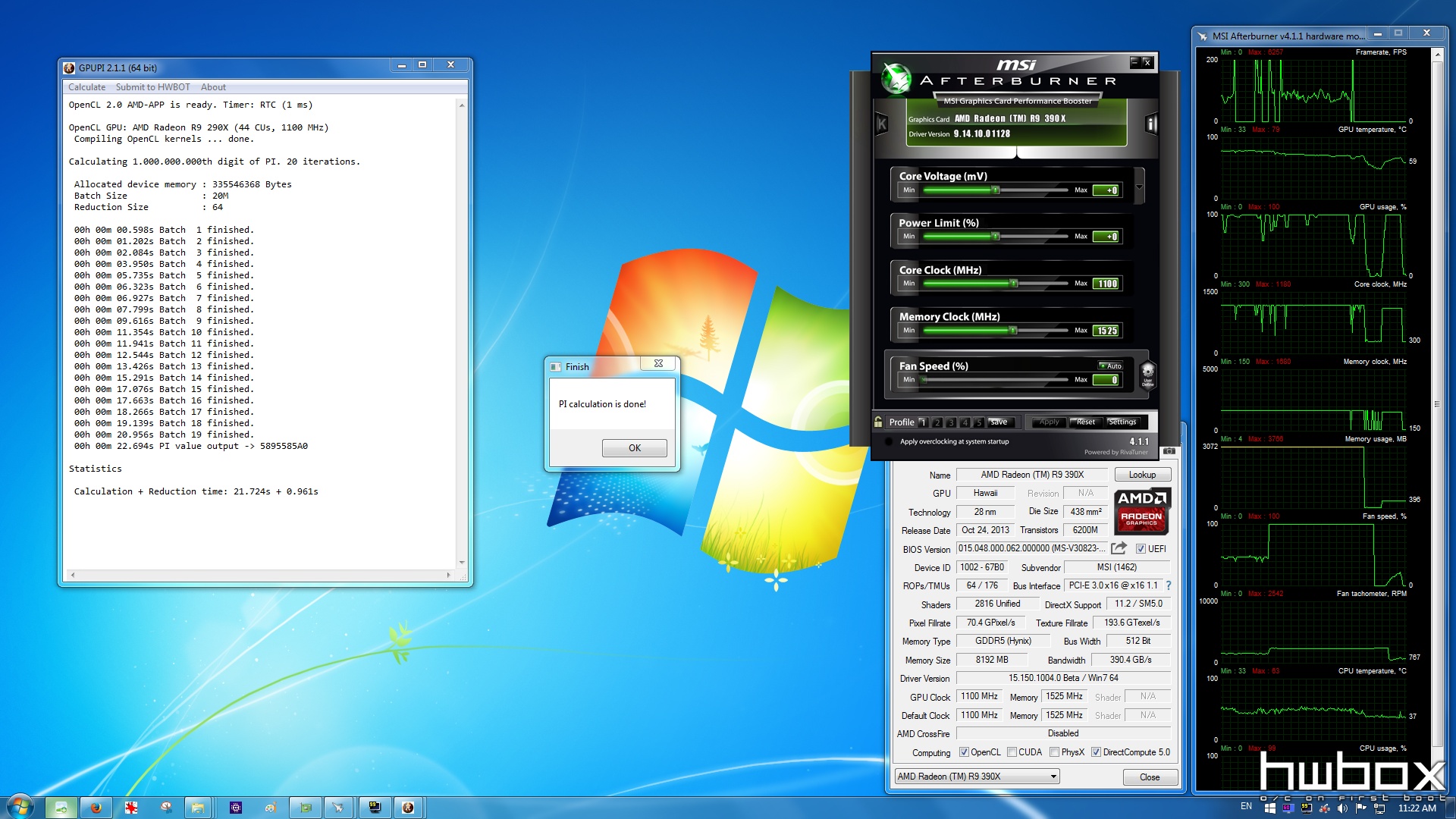Open the GPU selection dropdown in GPU-Z
The image size is (1456, 819).
1053,777
